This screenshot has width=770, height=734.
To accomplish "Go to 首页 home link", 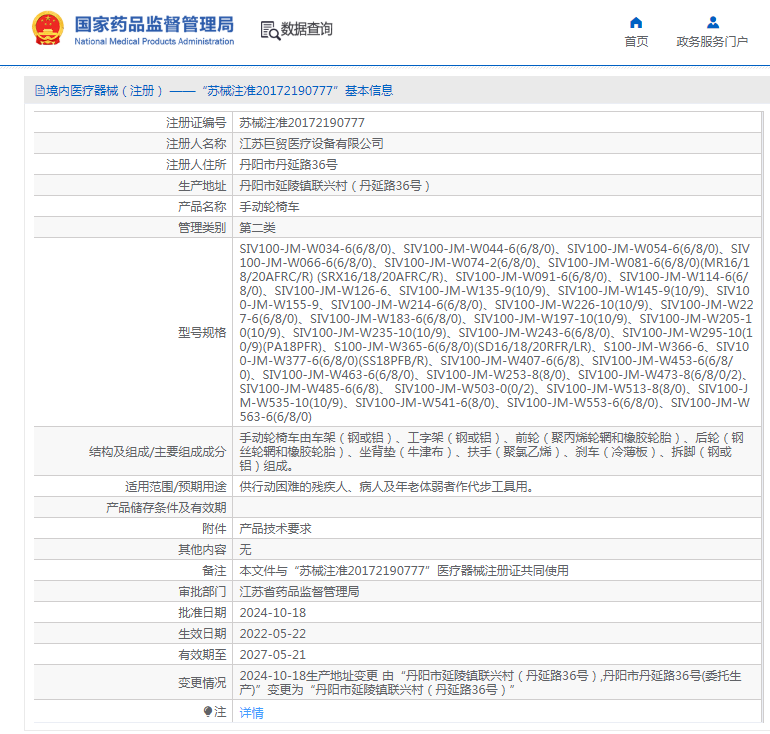I will coord(636,42).
